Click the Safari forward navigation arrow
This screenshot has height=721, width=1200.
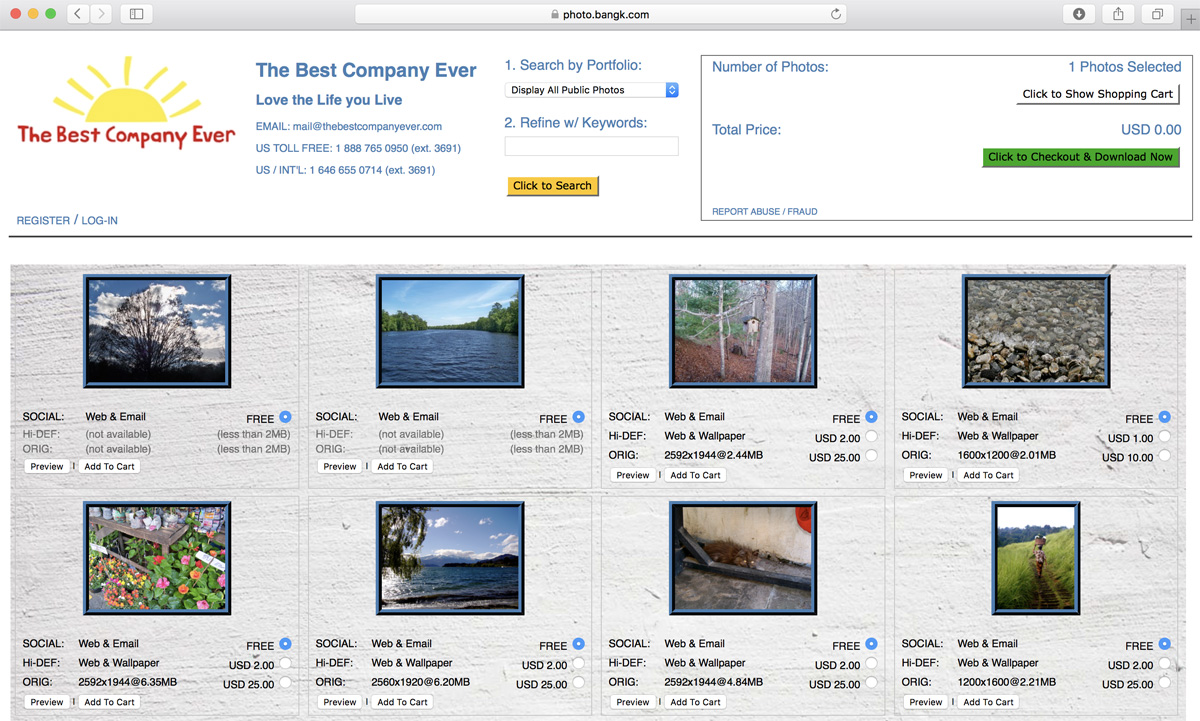click(x=101, y=14)
